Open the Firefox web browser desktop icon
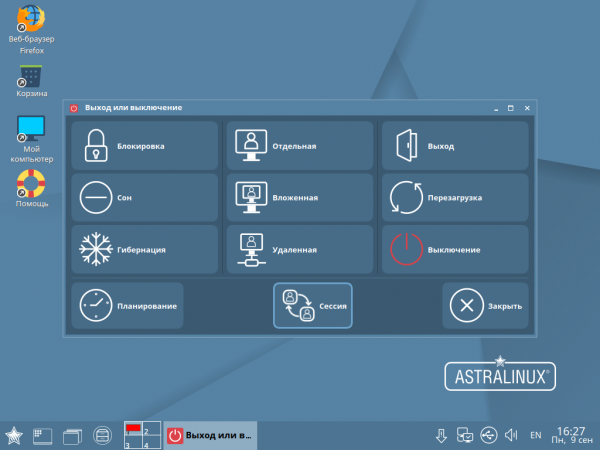Viewport: 600px width, 450px height. point(31,20)
